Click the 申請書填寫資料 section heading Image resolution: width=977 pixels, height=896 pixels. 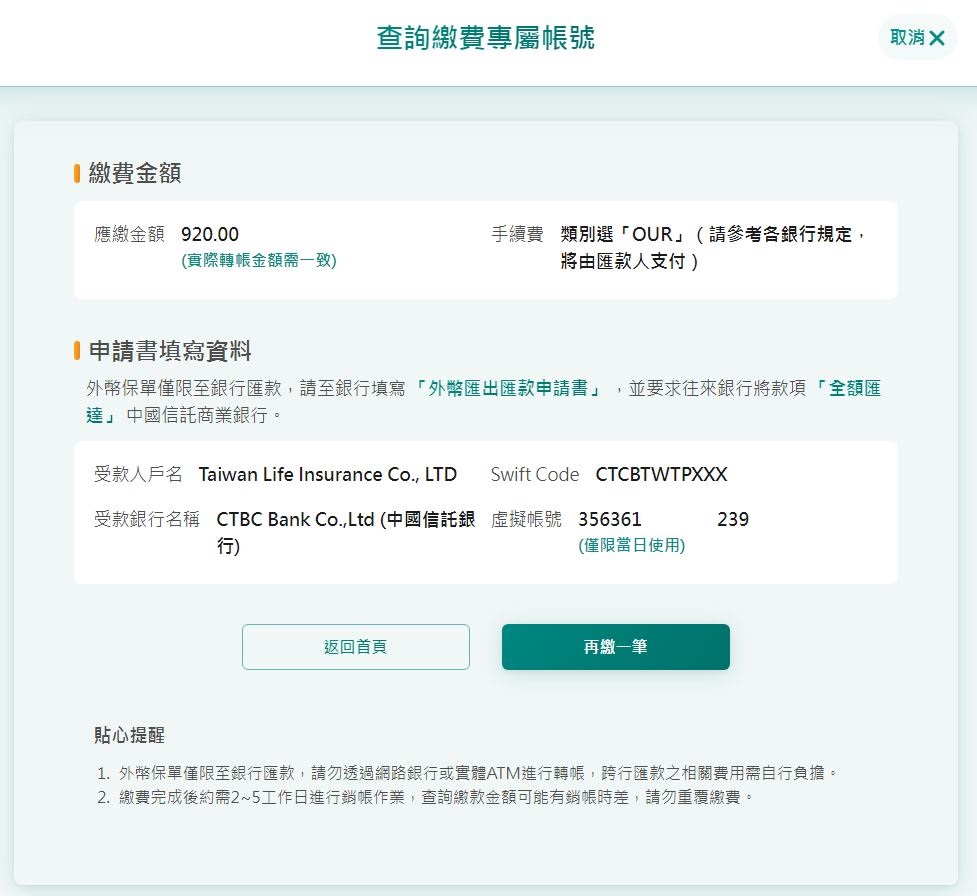coord(170,351)
